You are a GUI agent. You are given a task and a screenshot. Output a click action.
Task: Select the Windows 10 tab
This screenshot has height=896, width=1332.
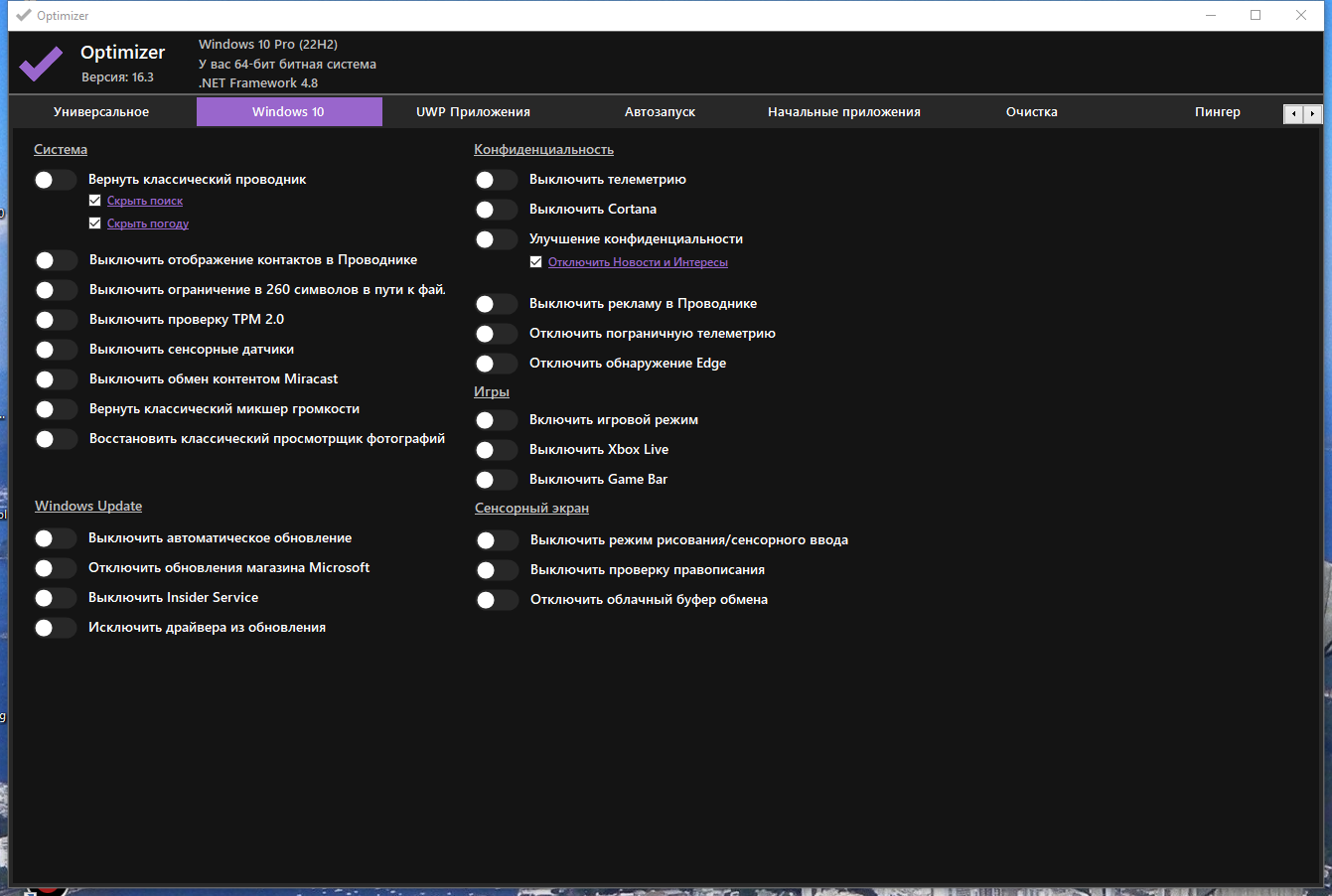click(289, 112)
